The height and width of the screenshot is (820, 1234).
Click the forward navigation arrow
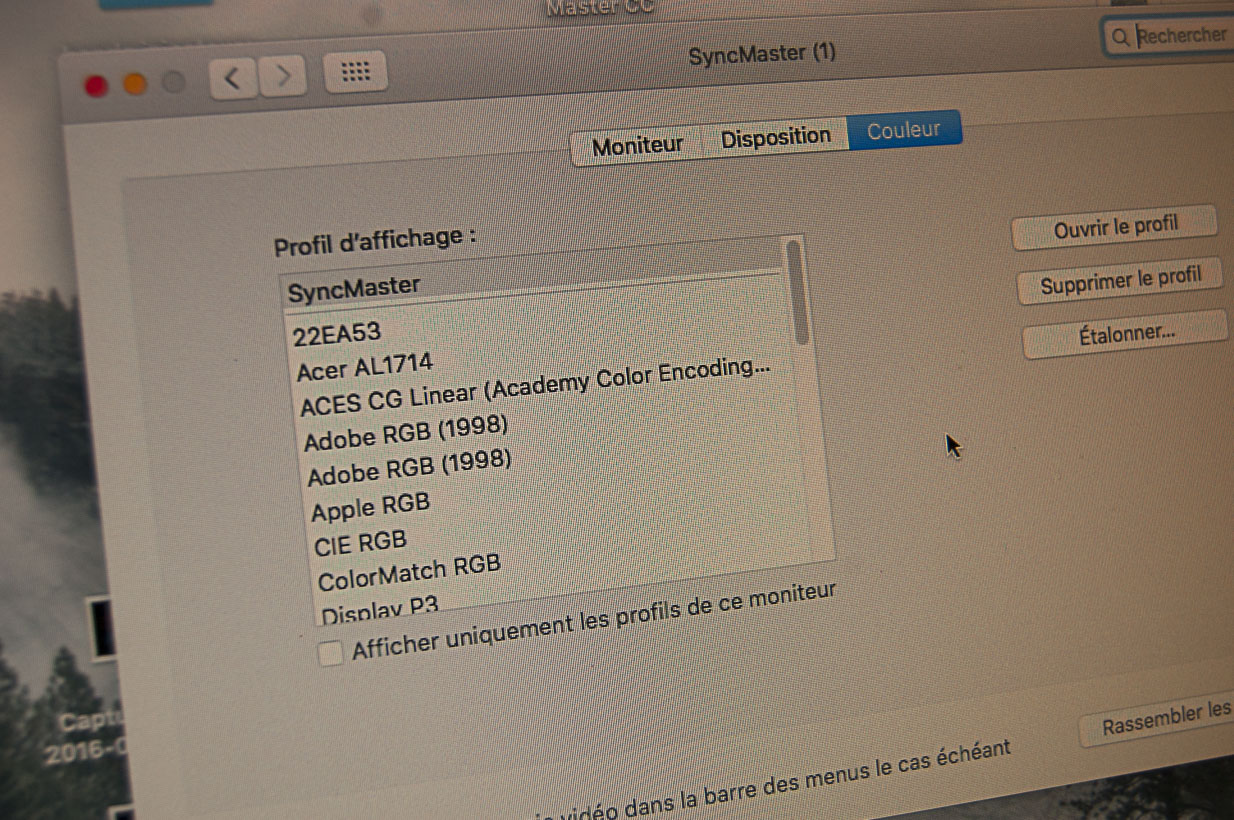(283, 76)
